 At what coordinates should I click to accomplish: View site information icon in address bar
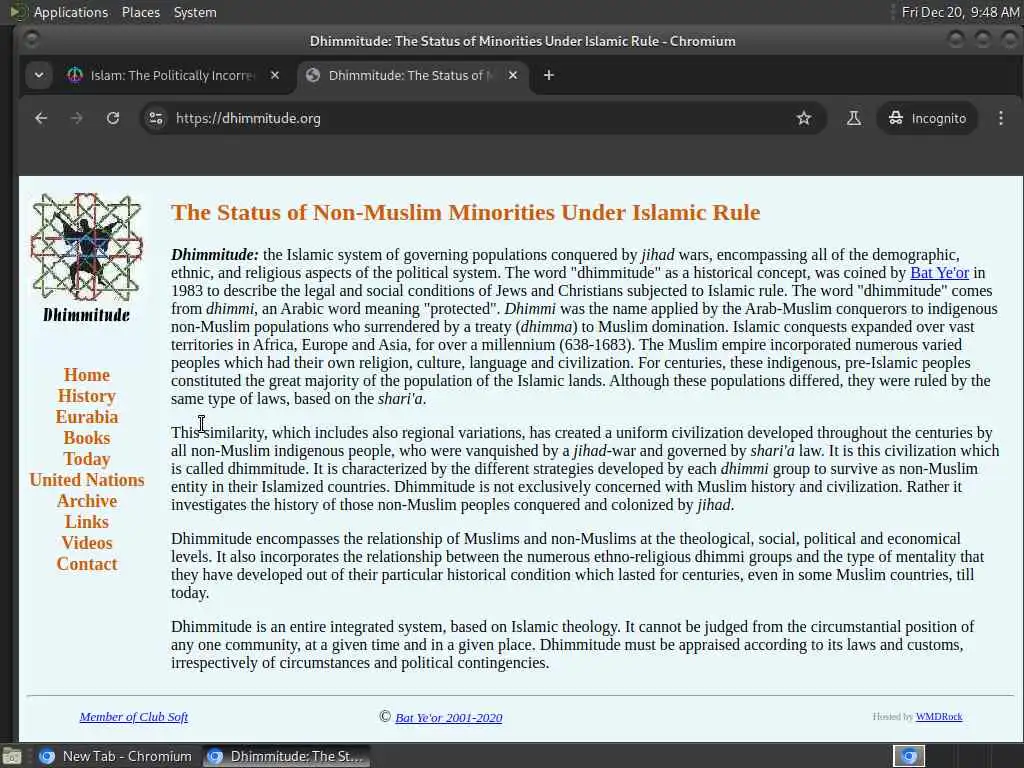pos(156,118)
